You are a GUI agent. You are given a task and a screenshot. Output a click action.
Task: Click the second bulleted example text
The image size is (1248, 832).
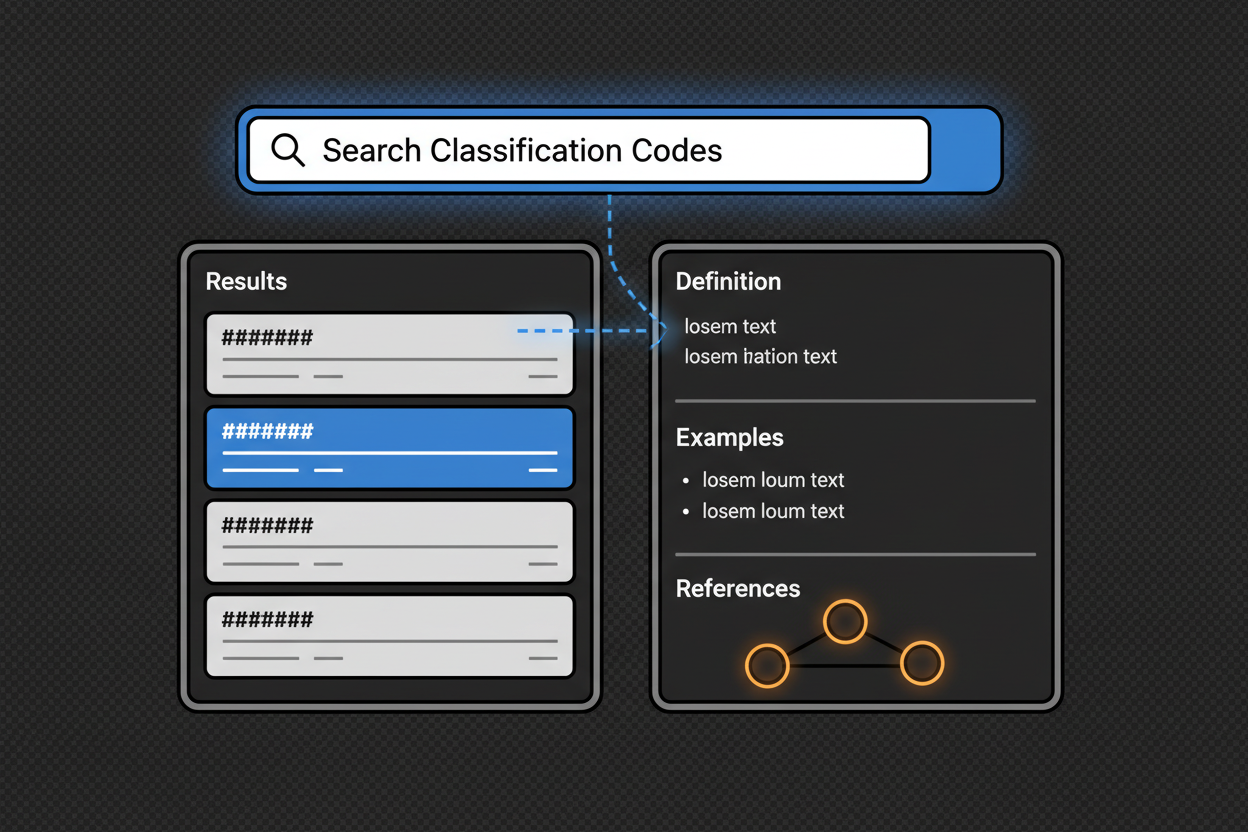click(773, 511)
